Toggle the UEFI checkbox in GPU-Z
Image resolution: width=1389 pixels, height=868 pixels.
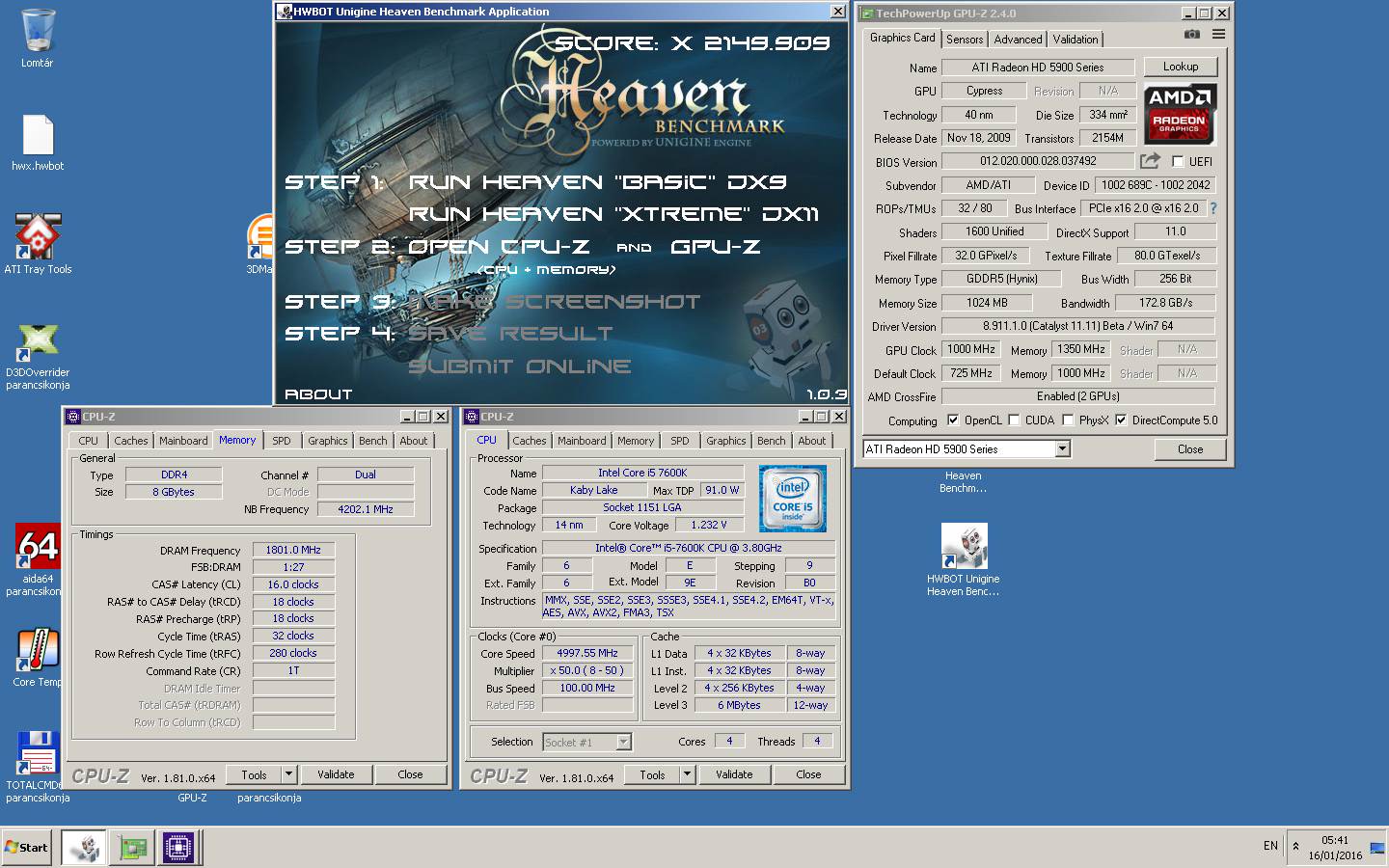(1177, 161)
